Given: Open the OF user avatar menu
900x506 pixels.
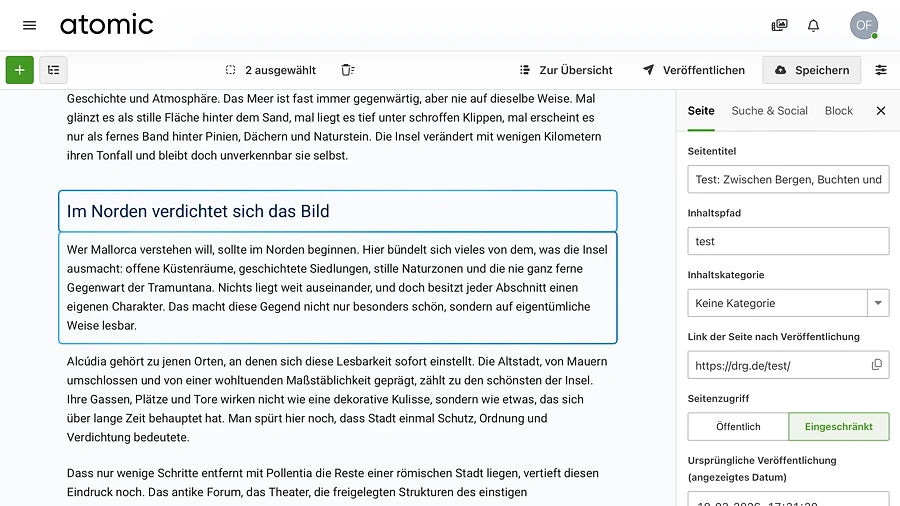Looking at the screenshot, I should pos(863,25).
